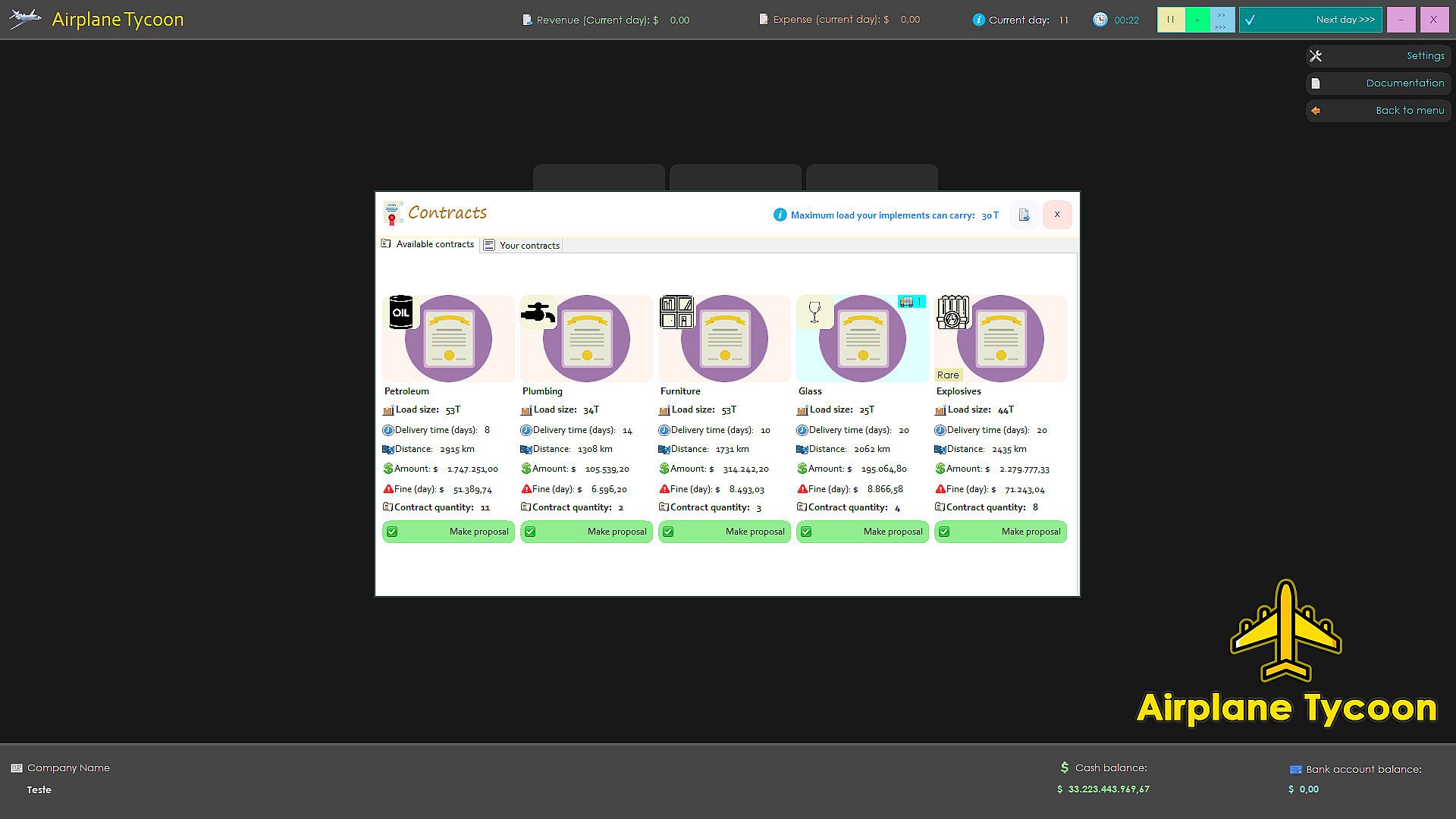This screenshot has width=1456, height=819.
Task: Set game to normal play speed
Action: [x=1197, y=20]
